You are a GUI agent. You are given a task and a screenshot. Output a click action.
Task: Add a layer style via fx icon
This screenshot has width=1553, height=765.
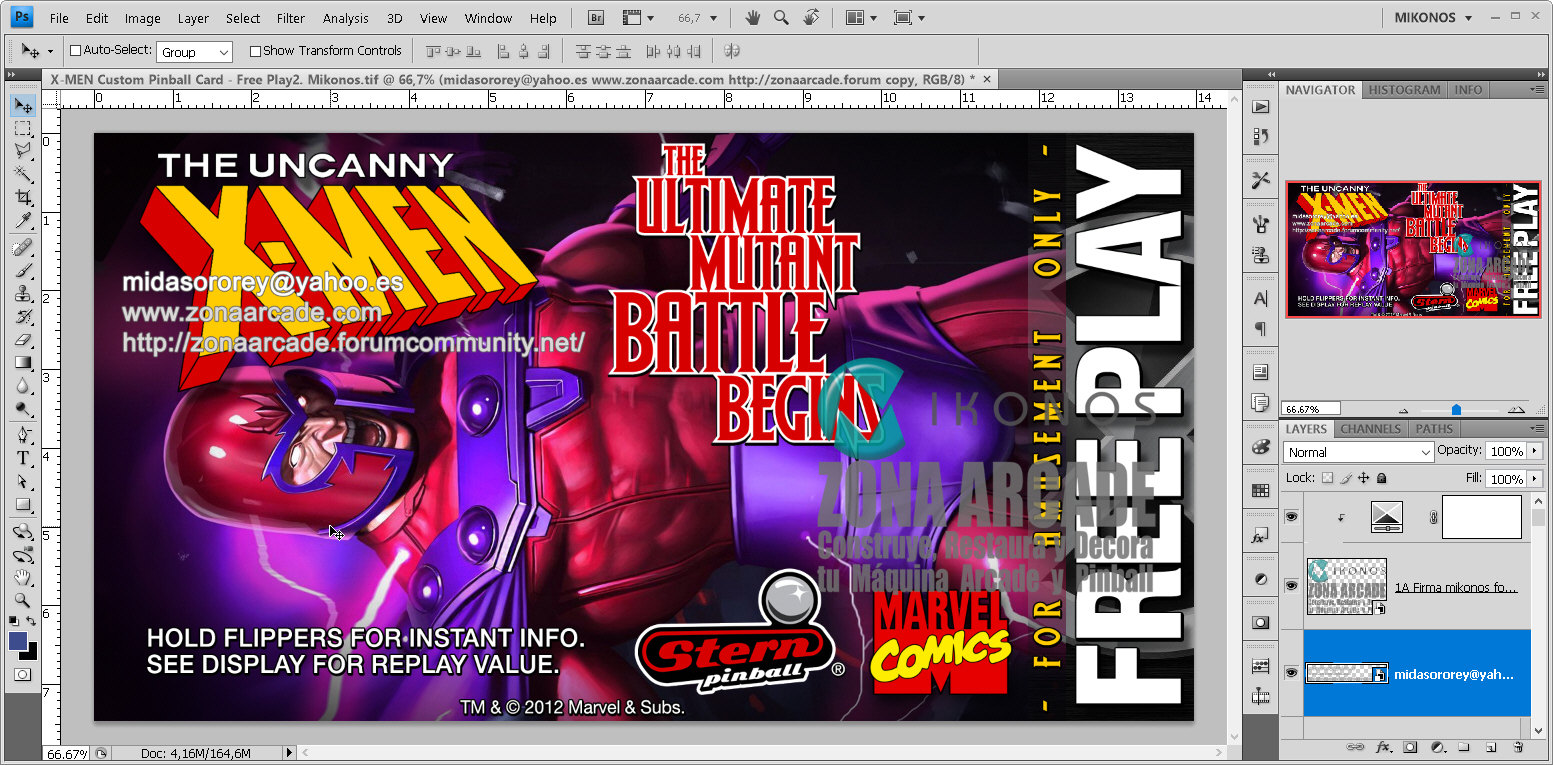tap(1384, 747)
